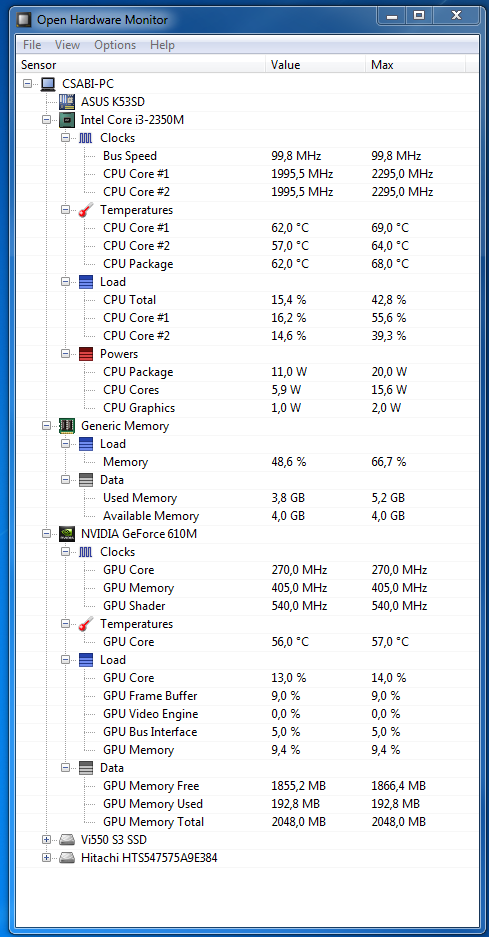Click the Hitachi HTS547575A9E384 disk icon
Viewport: 489px width, 937px height.
click(67, 858)
